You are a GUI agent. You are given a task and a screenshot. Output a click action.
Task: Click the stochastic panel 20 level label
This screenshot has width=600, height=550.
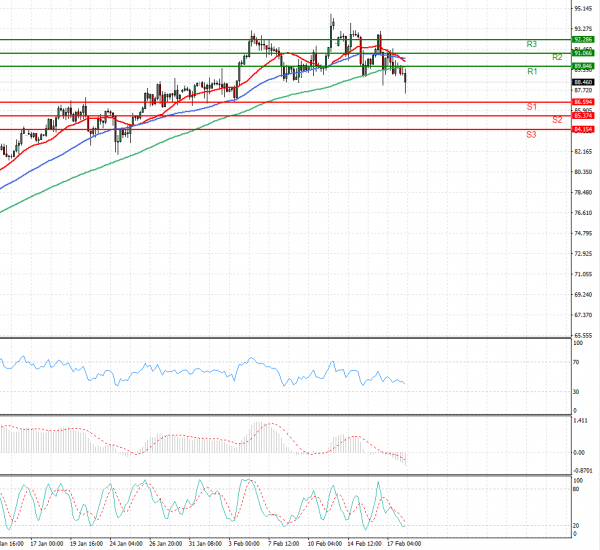click(x=576, y=526)
